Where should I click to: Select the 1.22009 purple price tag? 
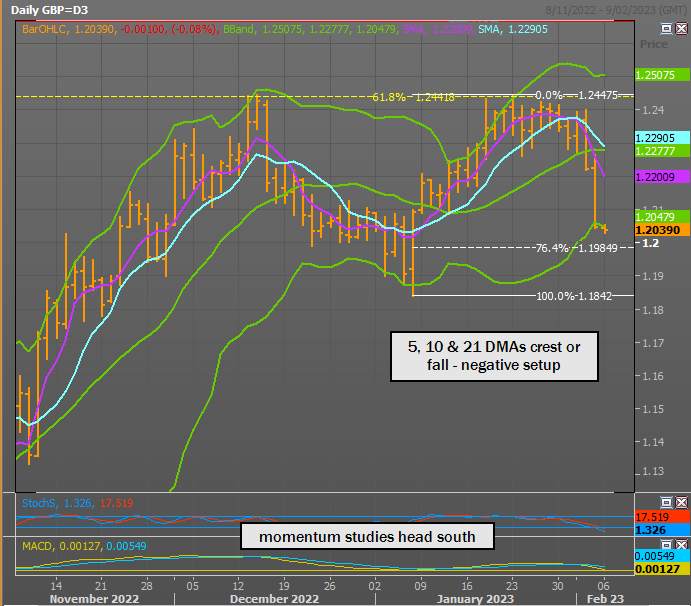tap(662, 177)
